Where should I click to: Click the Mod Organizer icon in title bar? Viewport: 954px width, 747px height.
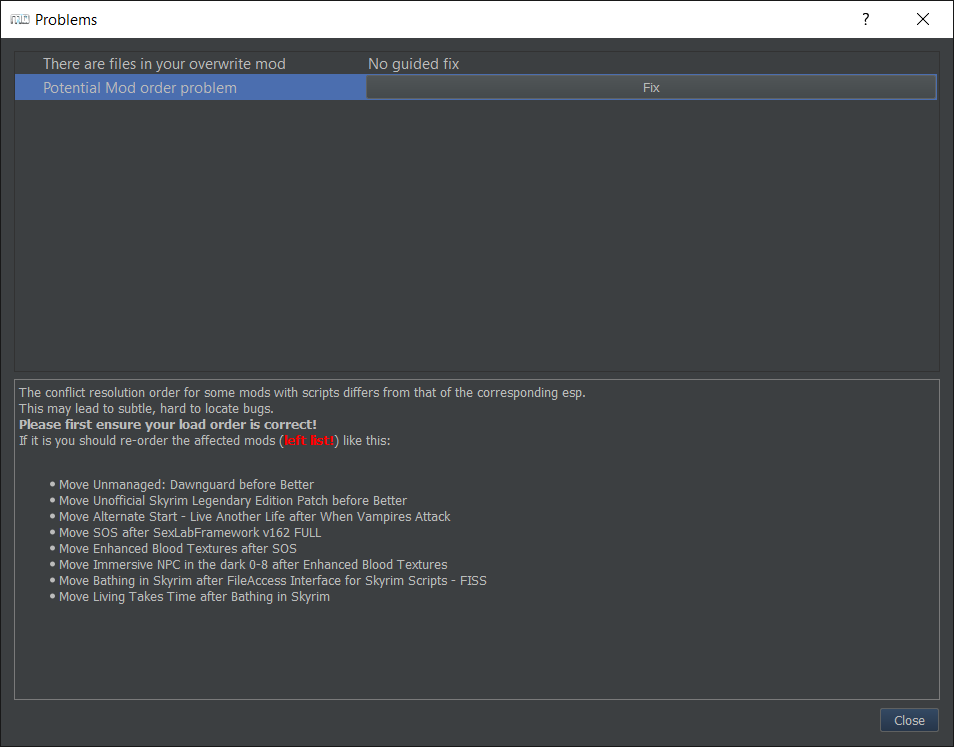(19, 19)
